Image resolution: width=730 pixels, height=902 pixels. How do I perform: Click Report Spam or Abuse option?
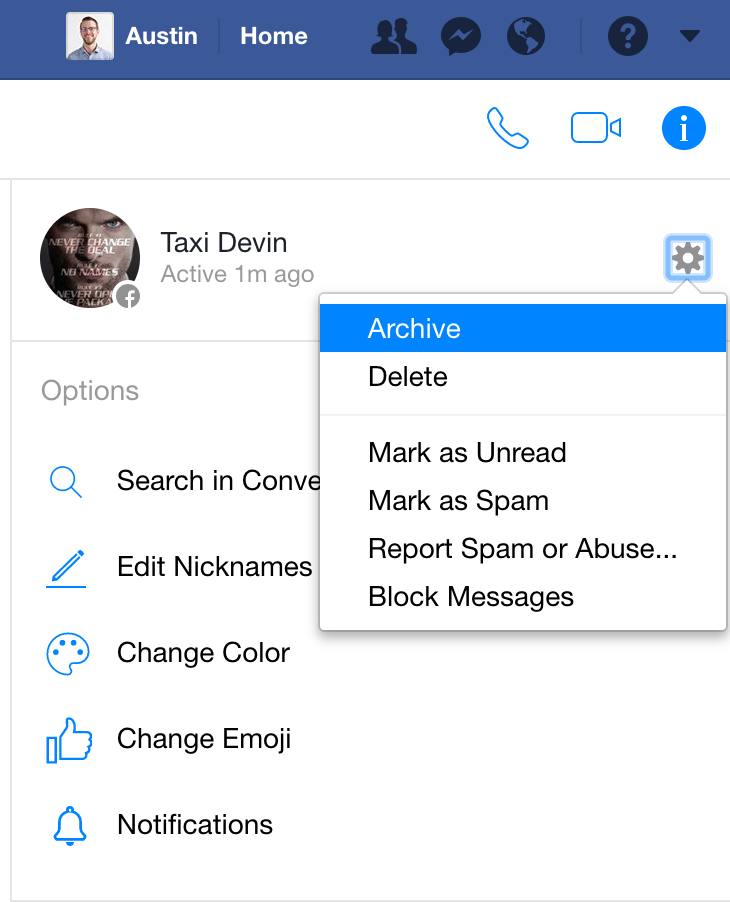[522, 549]
